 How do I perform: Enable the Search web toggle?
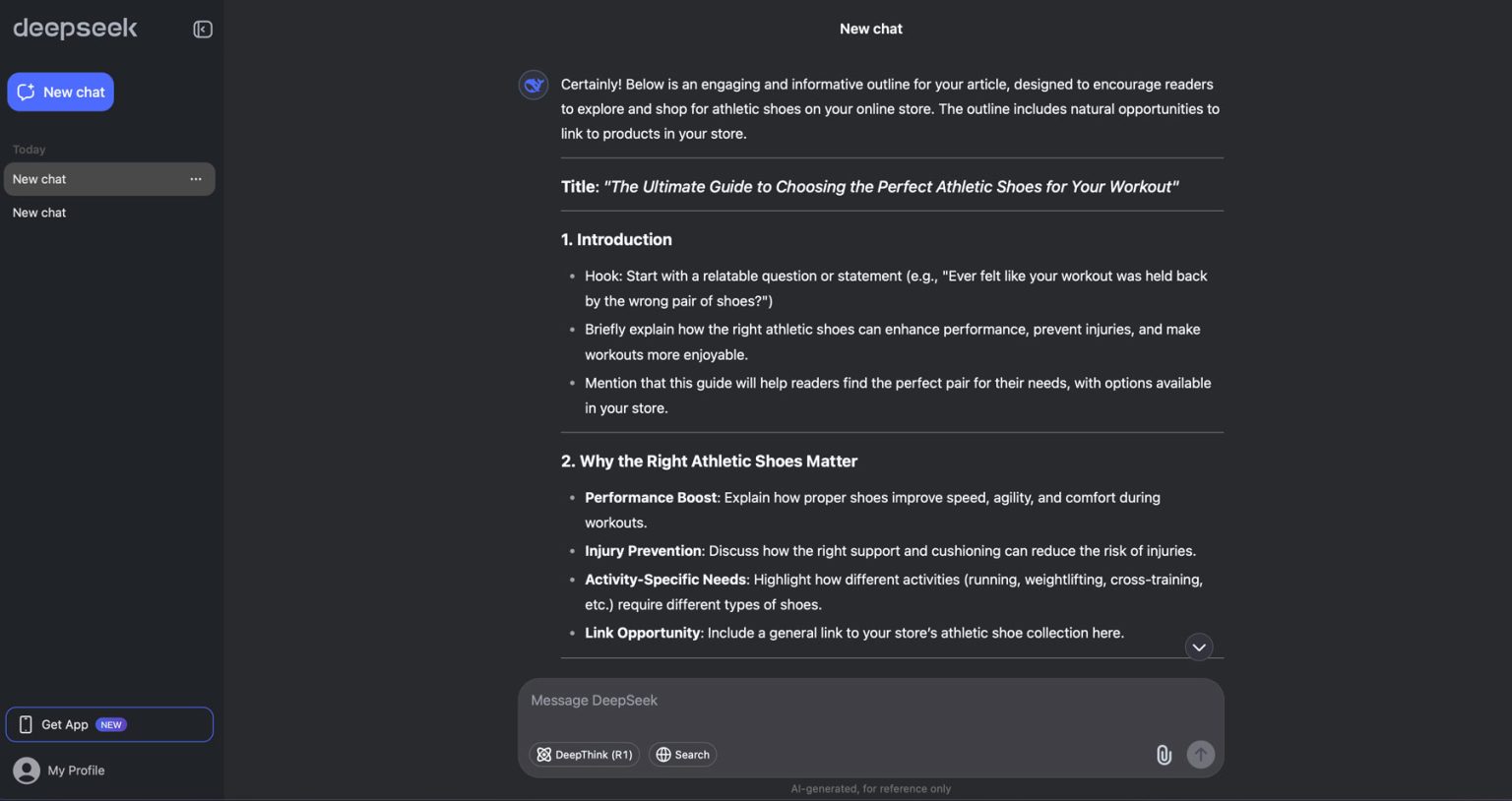(x=682, y=755)
